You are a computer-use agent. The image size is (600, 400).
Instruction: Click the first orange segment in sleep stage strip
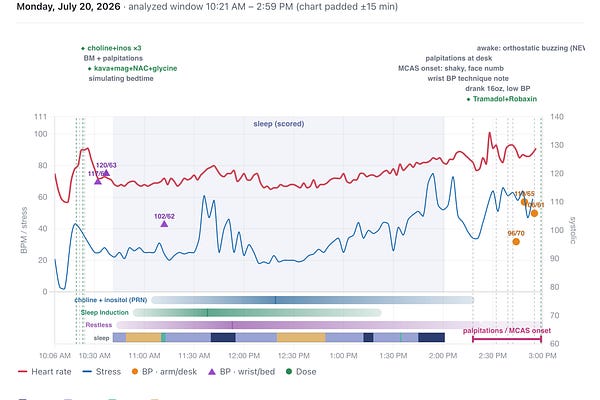[x=143, y=337]
